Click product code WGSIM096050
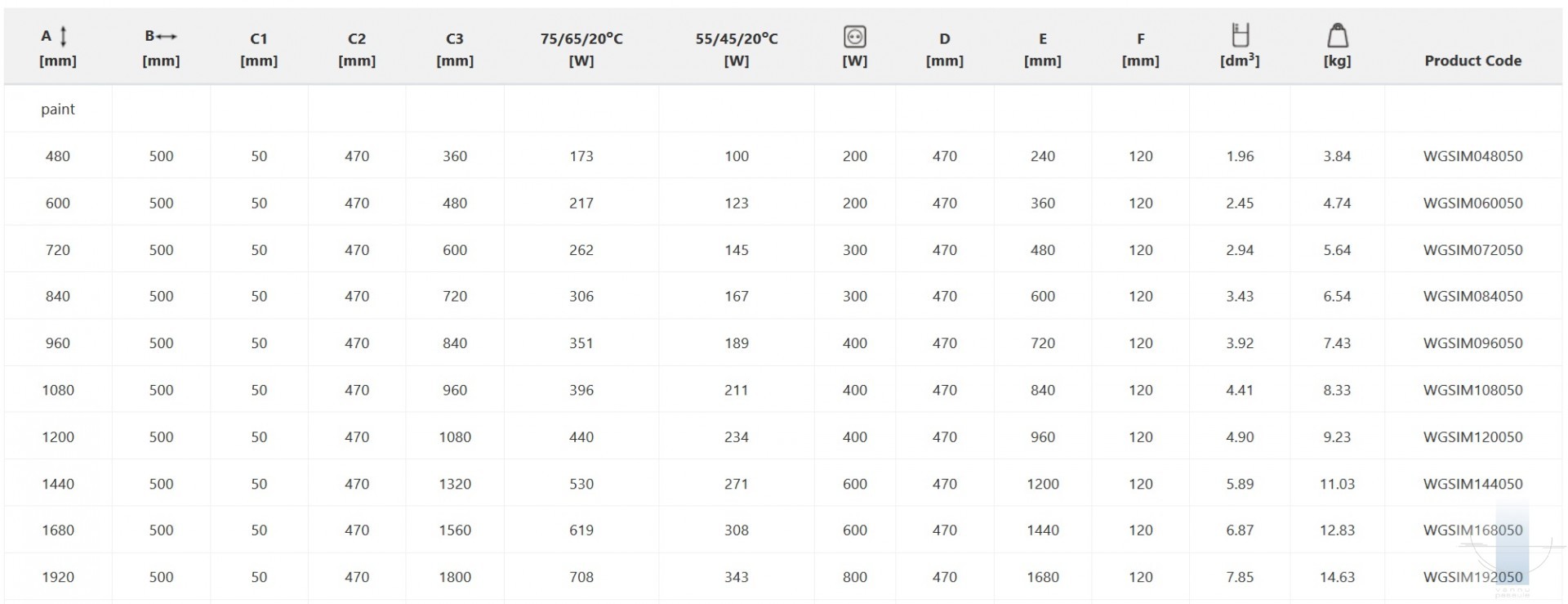Image resolution: width=1568 pixels, height=604 pixels. [1472, 343]
